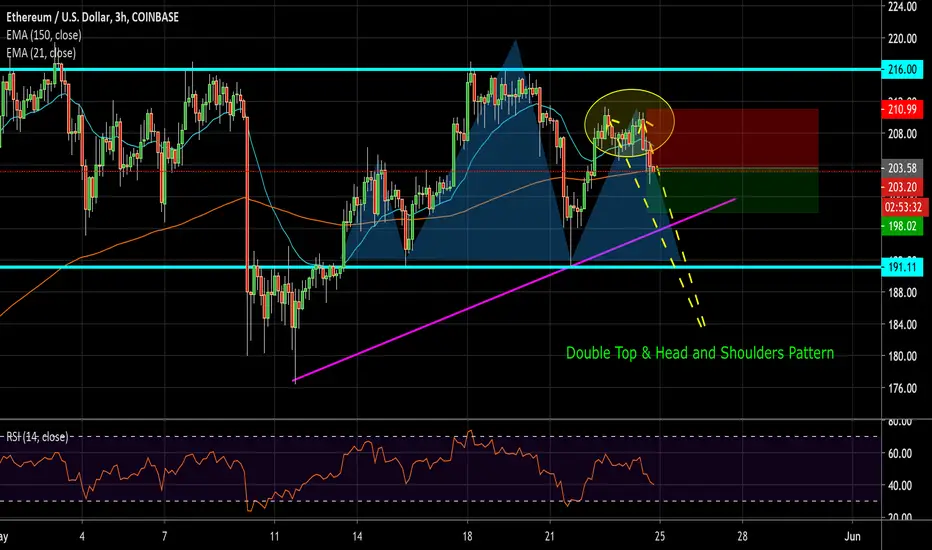This screenshot has height=550, width=932.
Task: Click the 14 date label on time axis
Action: (x=357, y=536)
